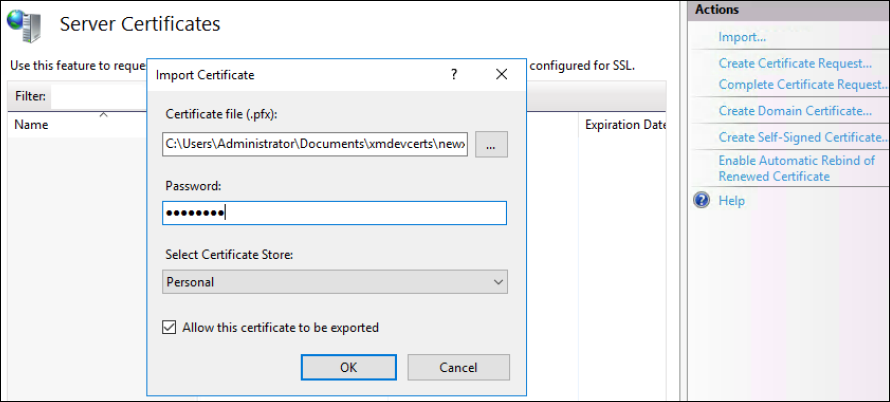Click the Password input field
Screen dimensions: 890x402
[334, 213]
